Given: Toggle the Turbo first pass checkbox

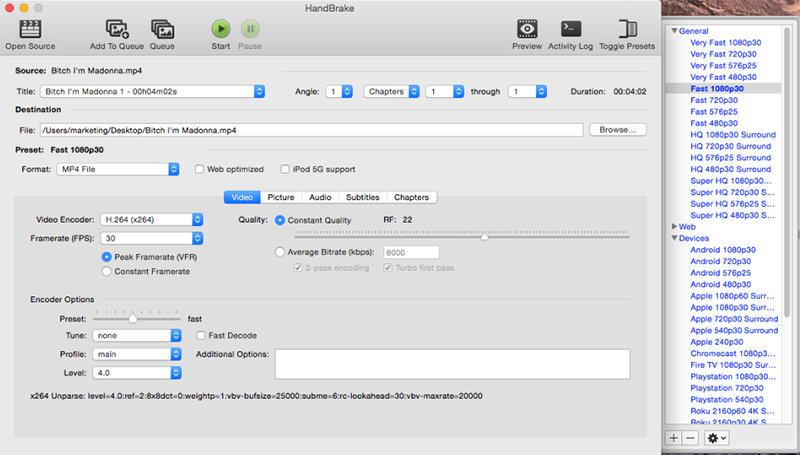Looking at the screenshot, I should tap(388, 268).
